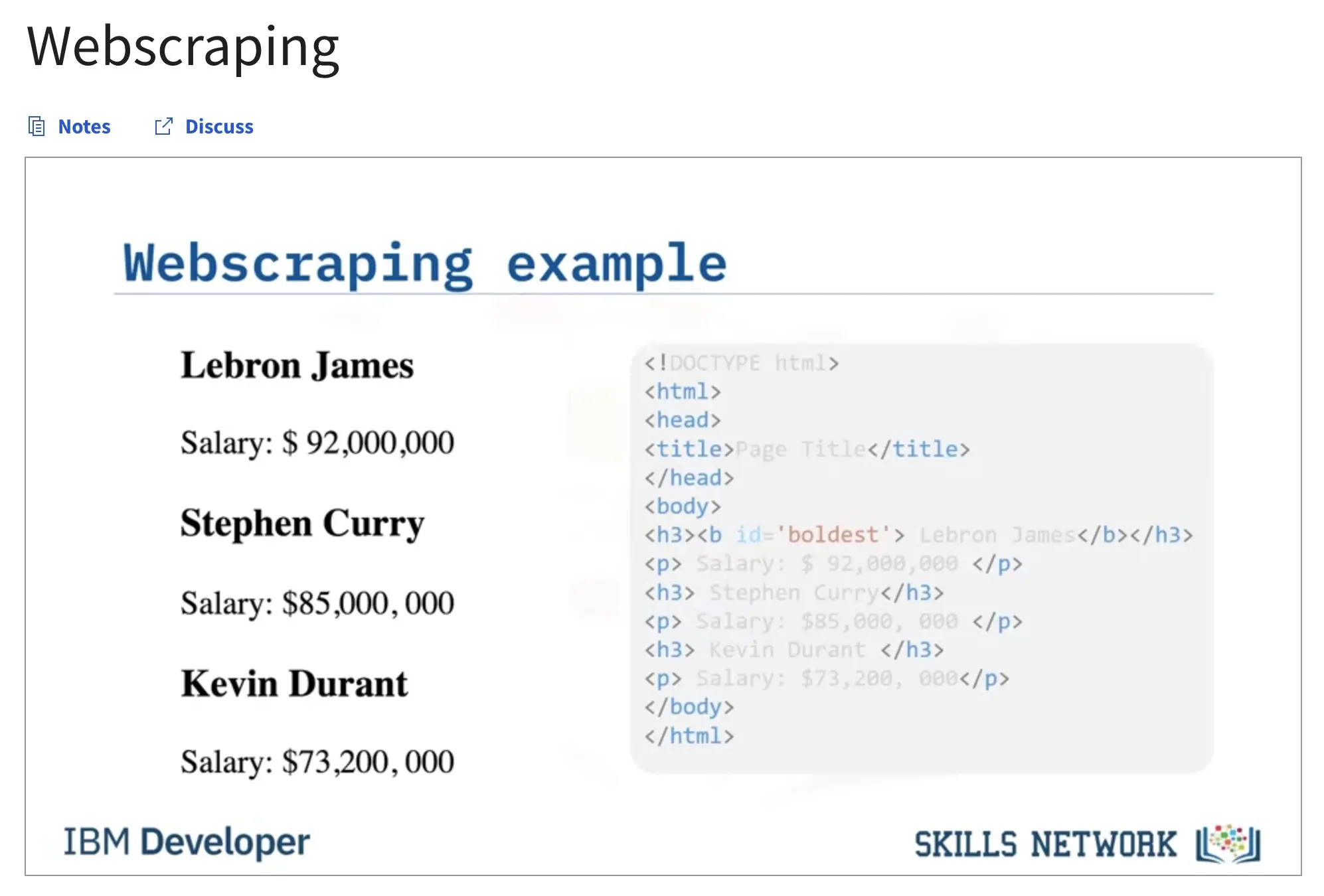This screenshot has width=1324, height=896.
Task: Click the DOCTYPE html code line
Action: coord(741,363)
